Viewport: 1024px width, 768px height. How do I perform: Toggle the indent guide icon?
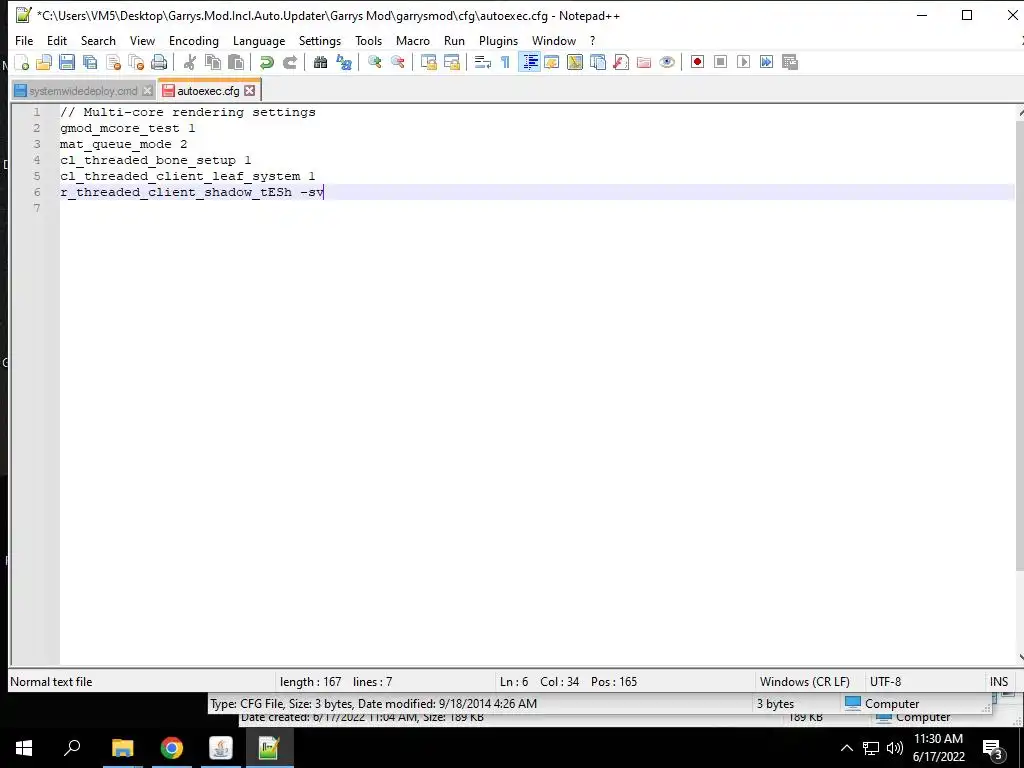click(x=530, y=62)
